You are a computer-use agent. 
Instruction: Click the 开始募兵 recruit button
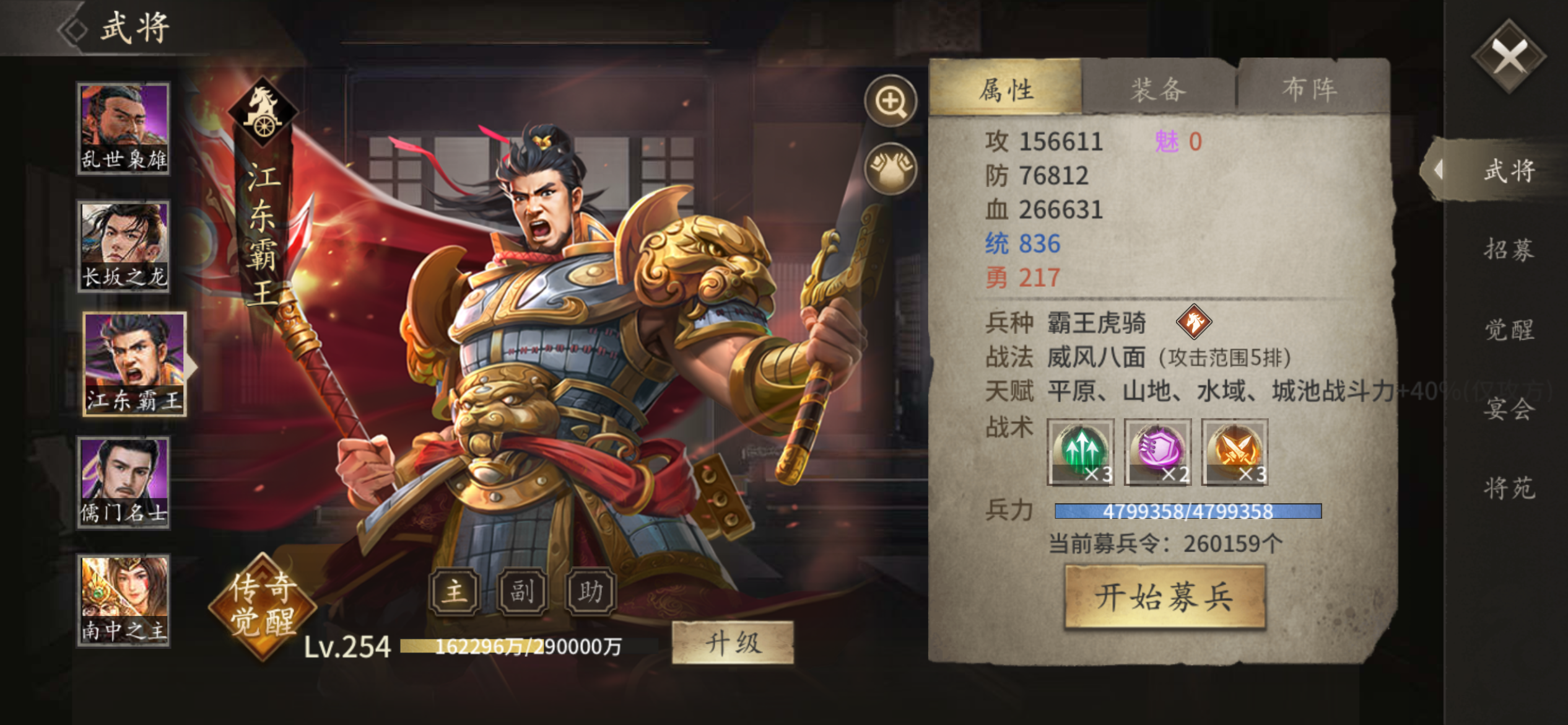point(1164,597)
